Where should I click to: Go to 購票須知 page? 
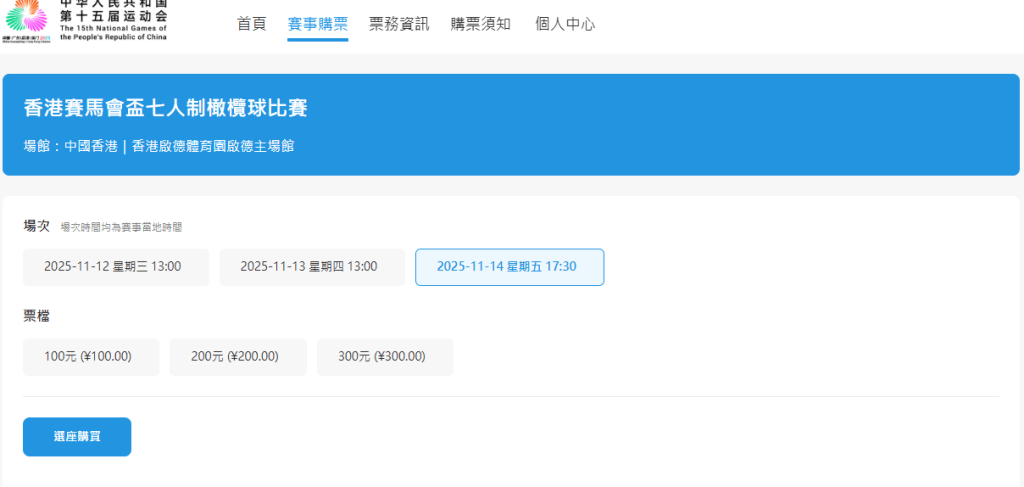(481, 25)
